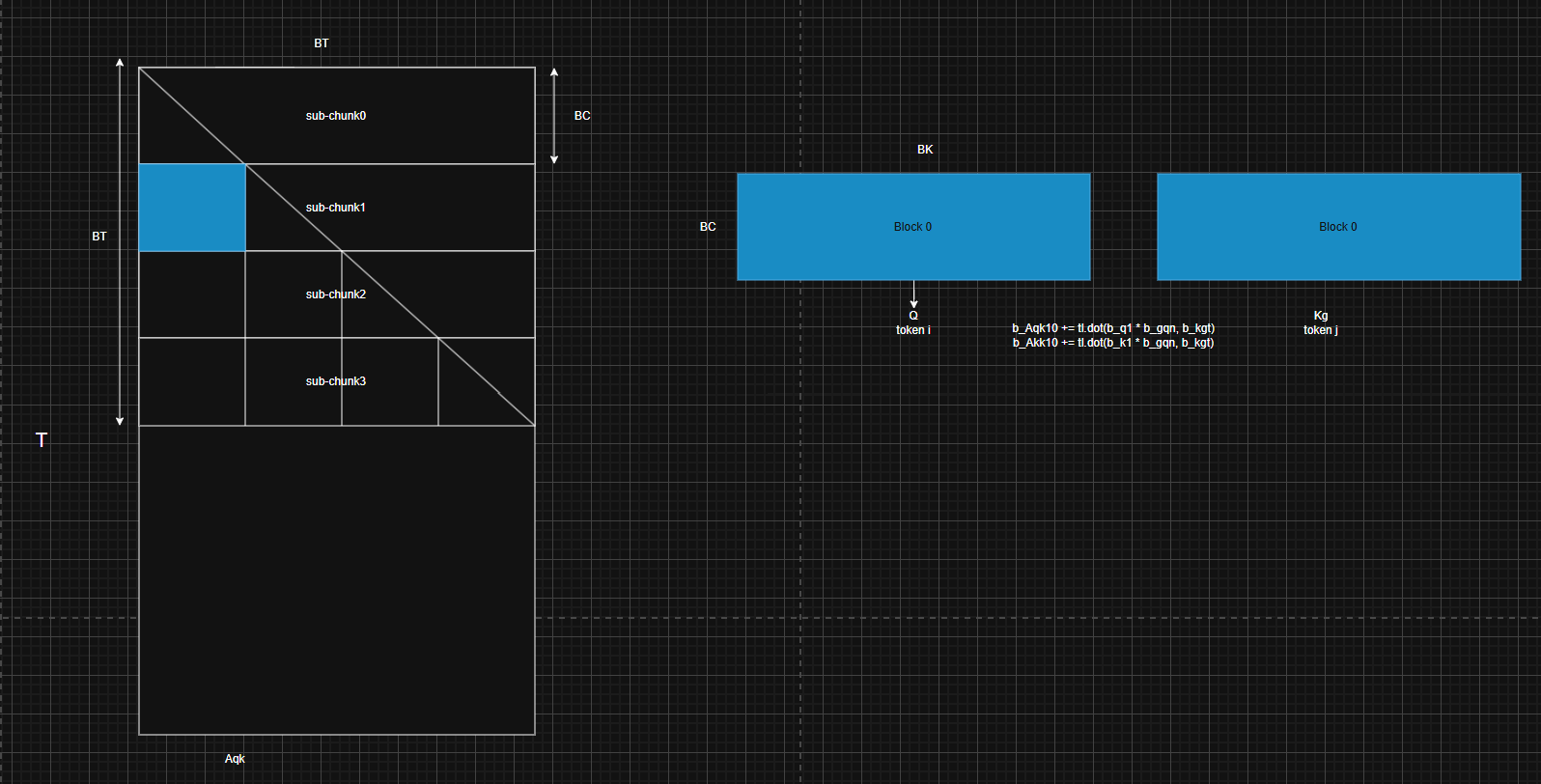Screen dimensions: 1541x784
Task: Select the Aqk label below the matrix
Action: (x=235, y=759)
